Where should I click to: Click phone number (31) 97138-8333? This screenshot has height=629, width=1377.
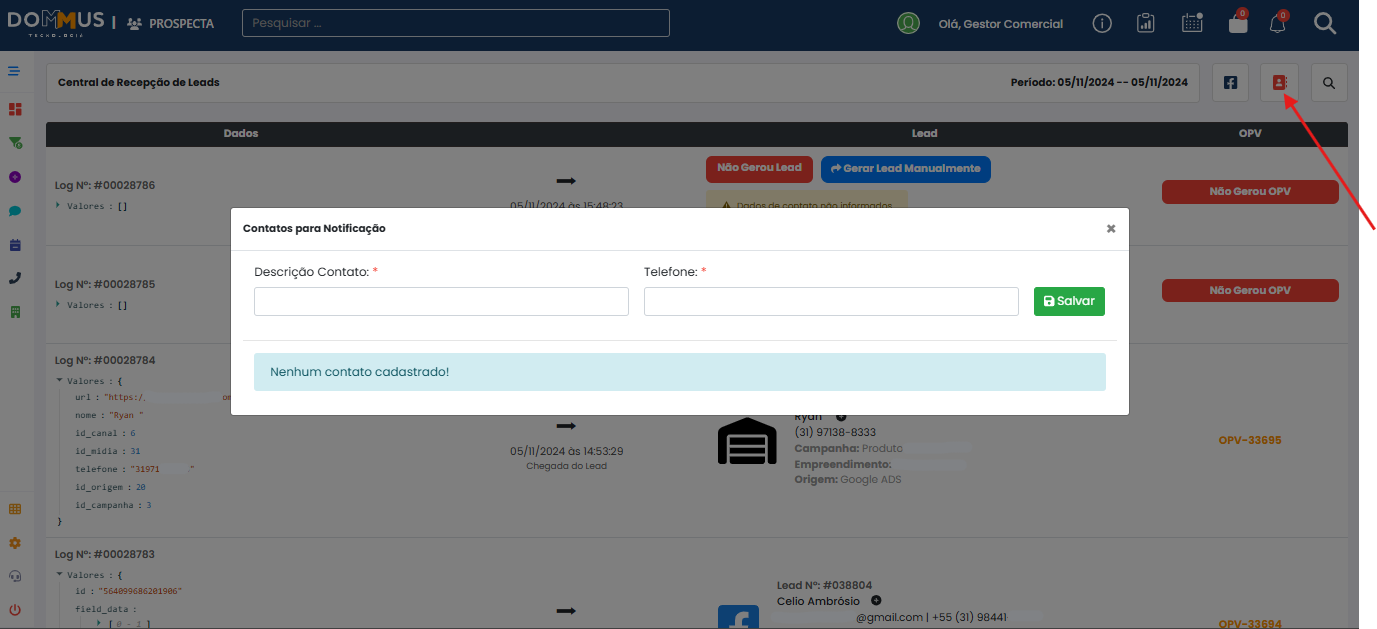(x=835, y=433)
